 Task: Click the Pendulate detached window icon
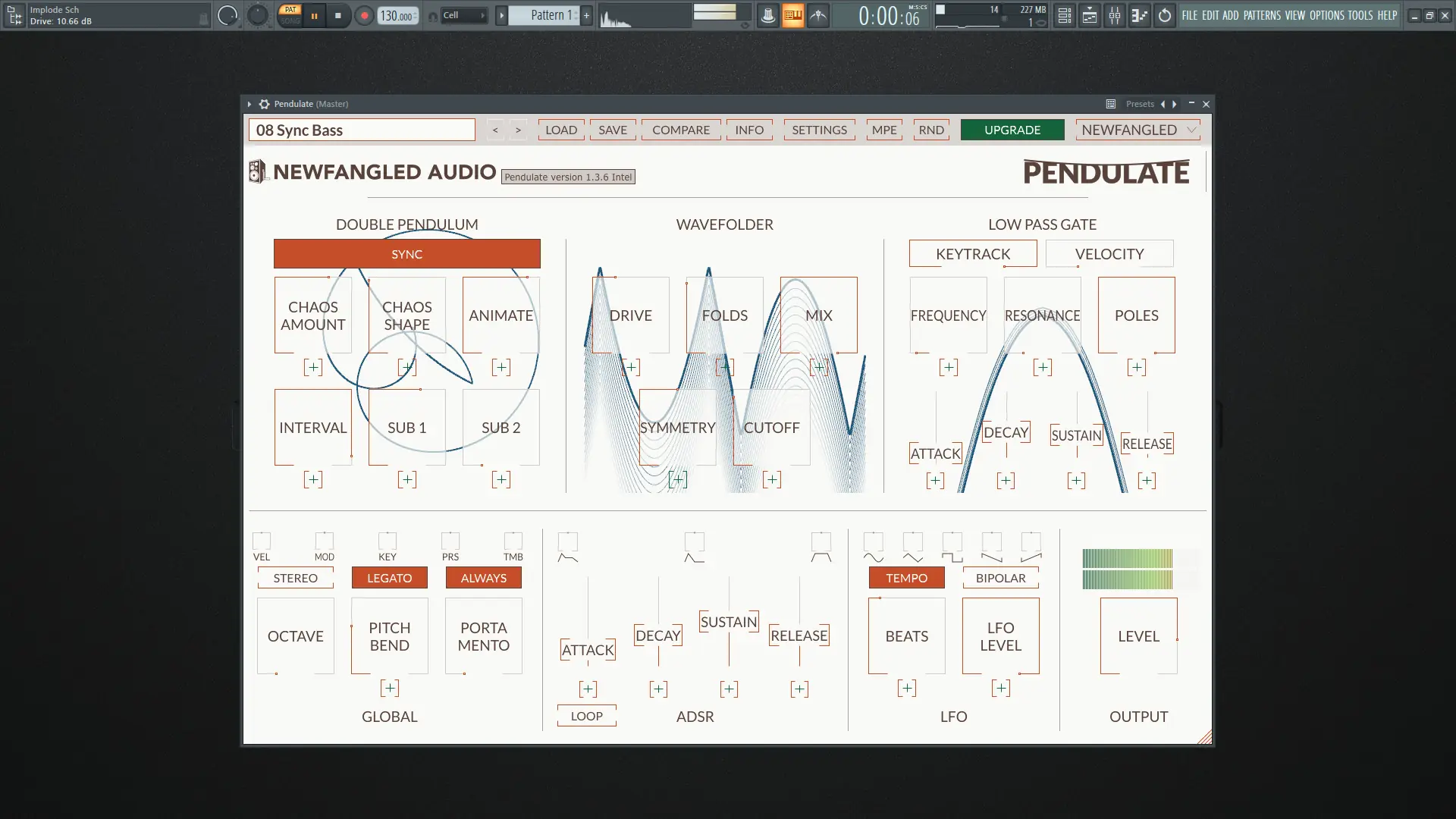click(x=1110, y=104)
